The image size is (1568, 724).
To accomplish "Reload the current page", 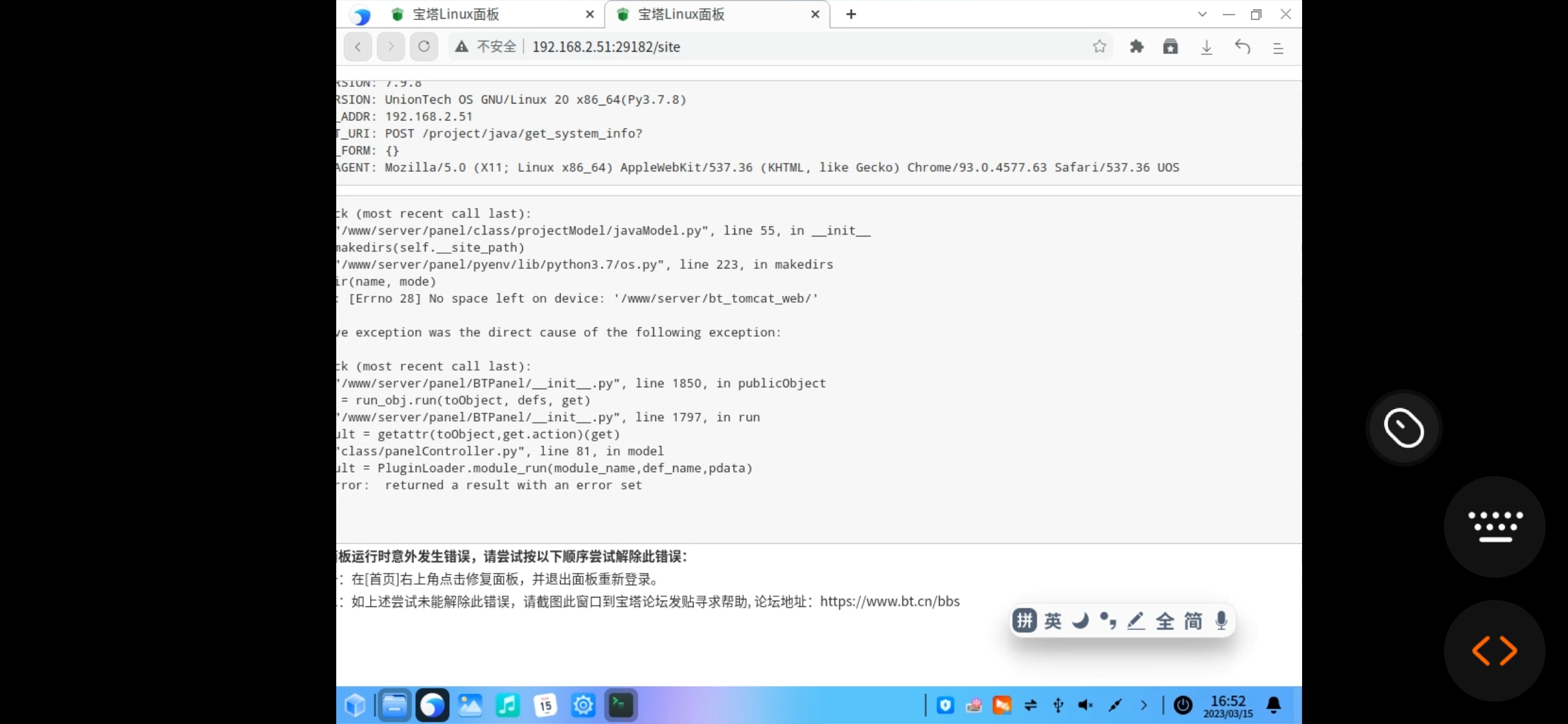I will 424,47.
